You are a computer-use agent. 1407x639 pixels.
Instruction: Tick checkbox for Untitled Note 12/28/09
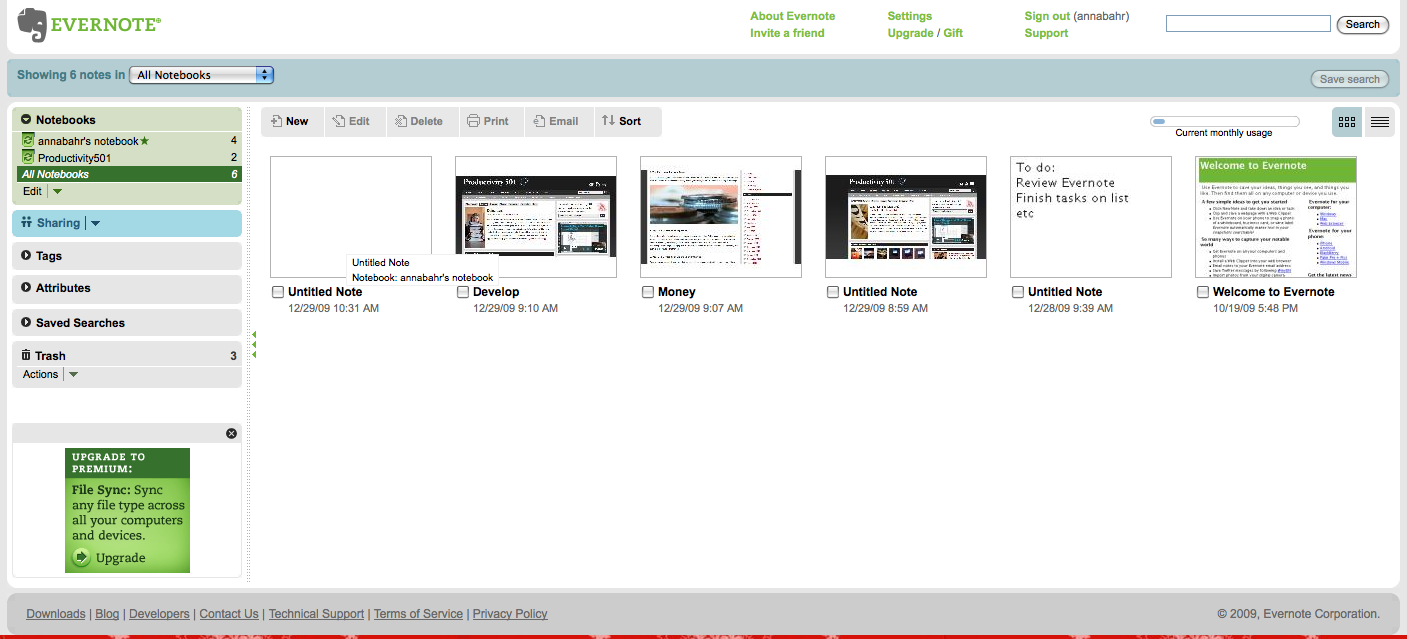point(1018,292)
